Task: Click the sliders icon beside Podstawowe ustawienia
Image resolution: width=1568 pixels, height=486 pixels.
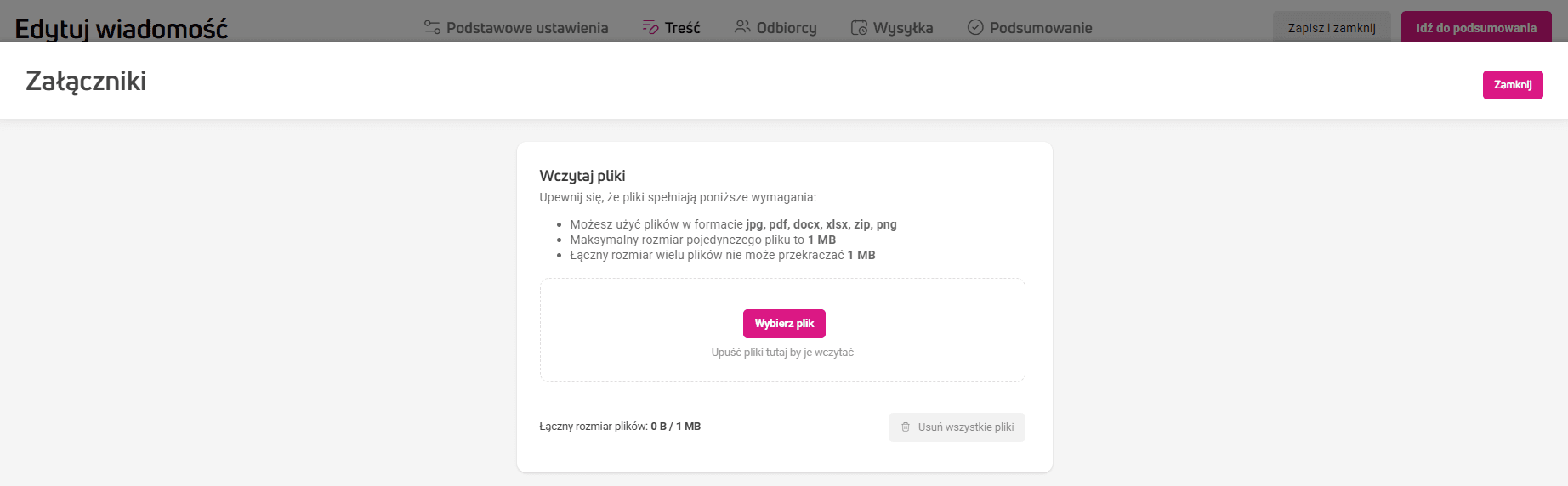Action: point(432,27)
